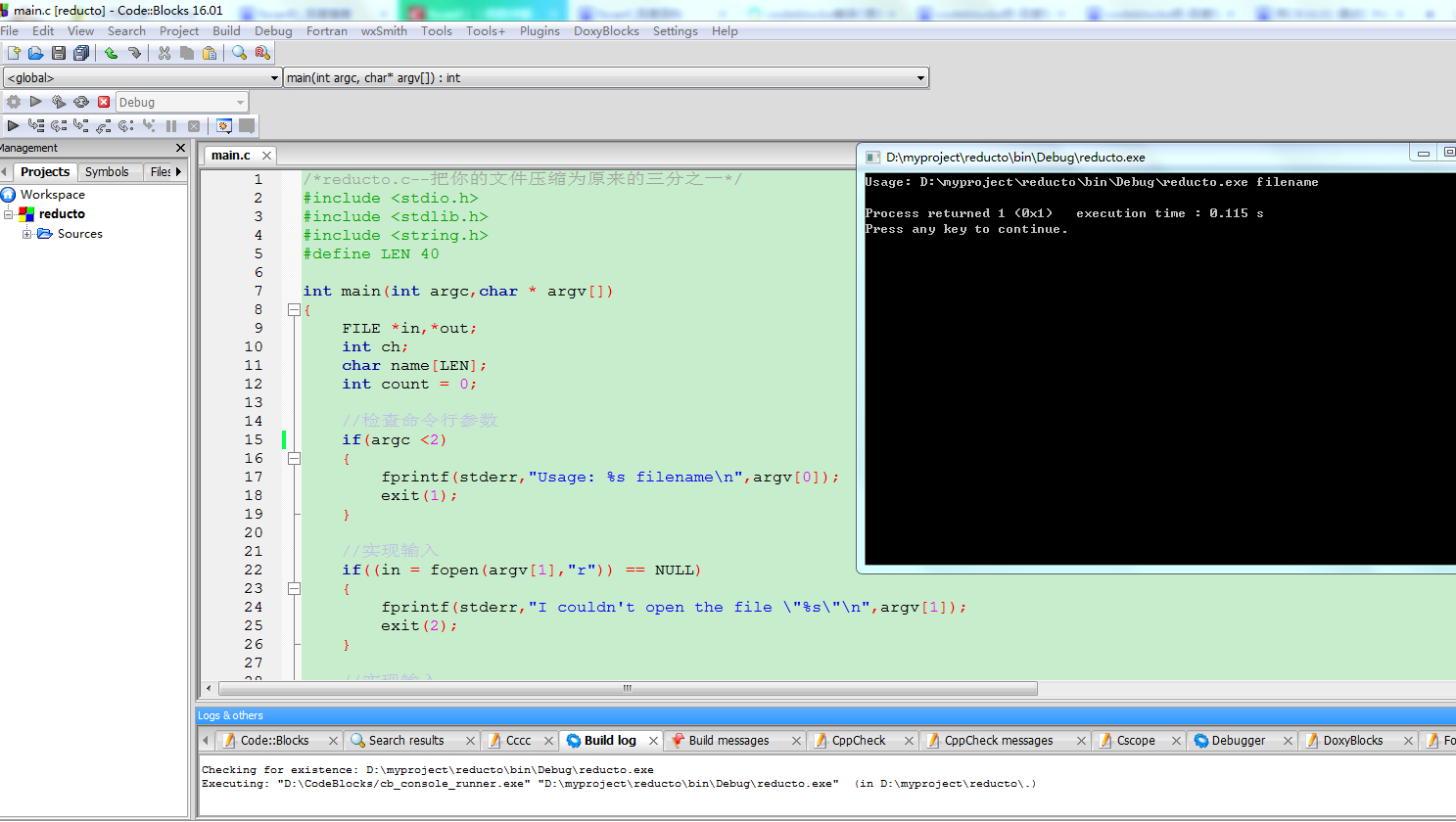Open the Debug build target dropdown
This screenshot has width=1456, height=822.
240,103
